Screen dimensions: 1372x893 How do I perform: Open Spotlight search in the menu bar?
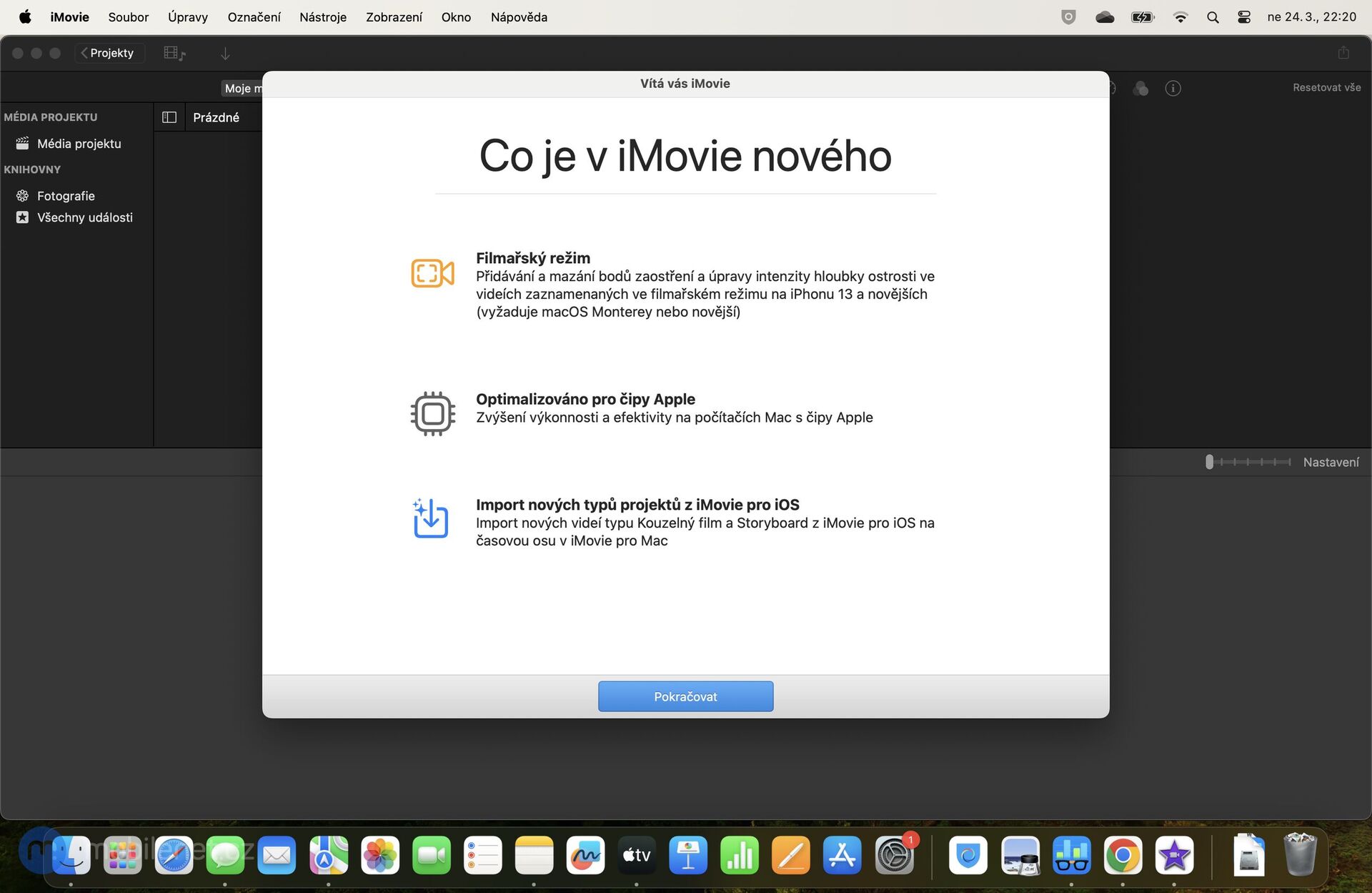(x=1213, y=16)
